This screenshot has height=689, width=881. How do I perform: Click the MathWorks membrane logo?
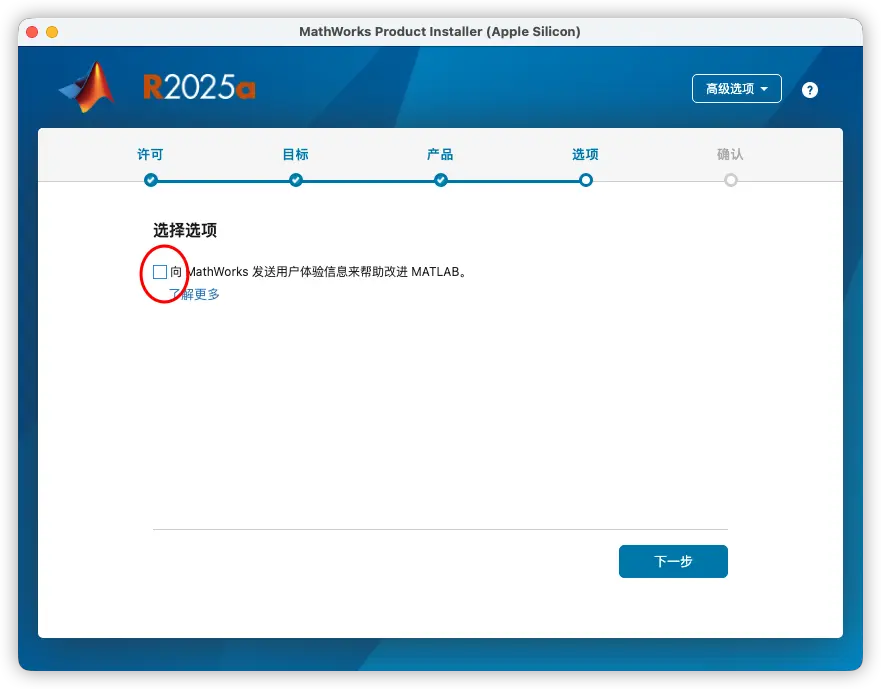85,88
